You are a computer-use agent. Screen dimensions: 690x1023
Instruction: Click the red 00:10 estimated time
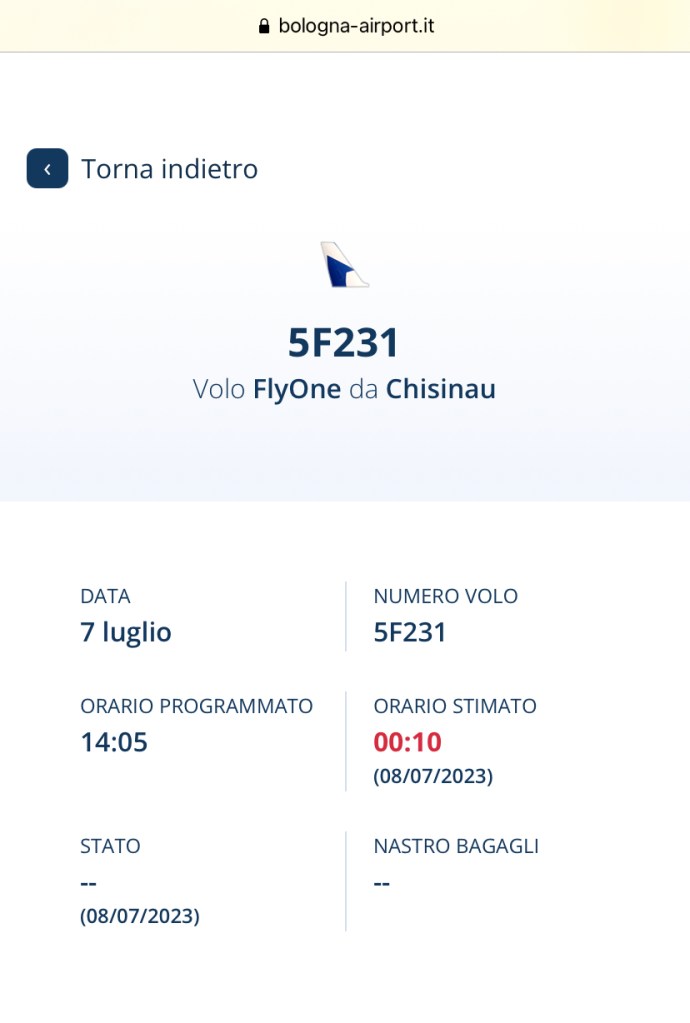pyautogui.click(x=408, y=742)
